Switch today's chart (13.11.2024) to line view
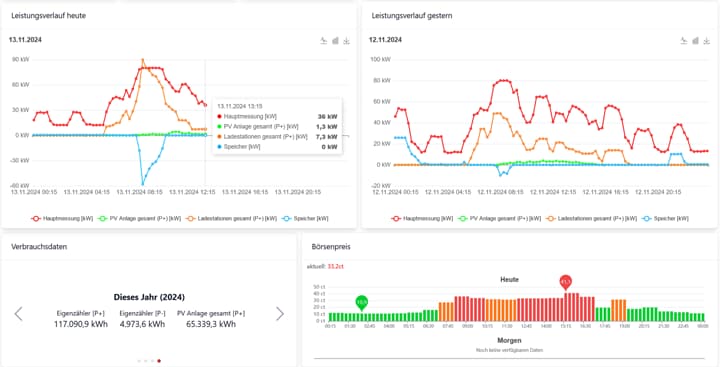Viewport: 720px width, 367px height. coord(323,41)
